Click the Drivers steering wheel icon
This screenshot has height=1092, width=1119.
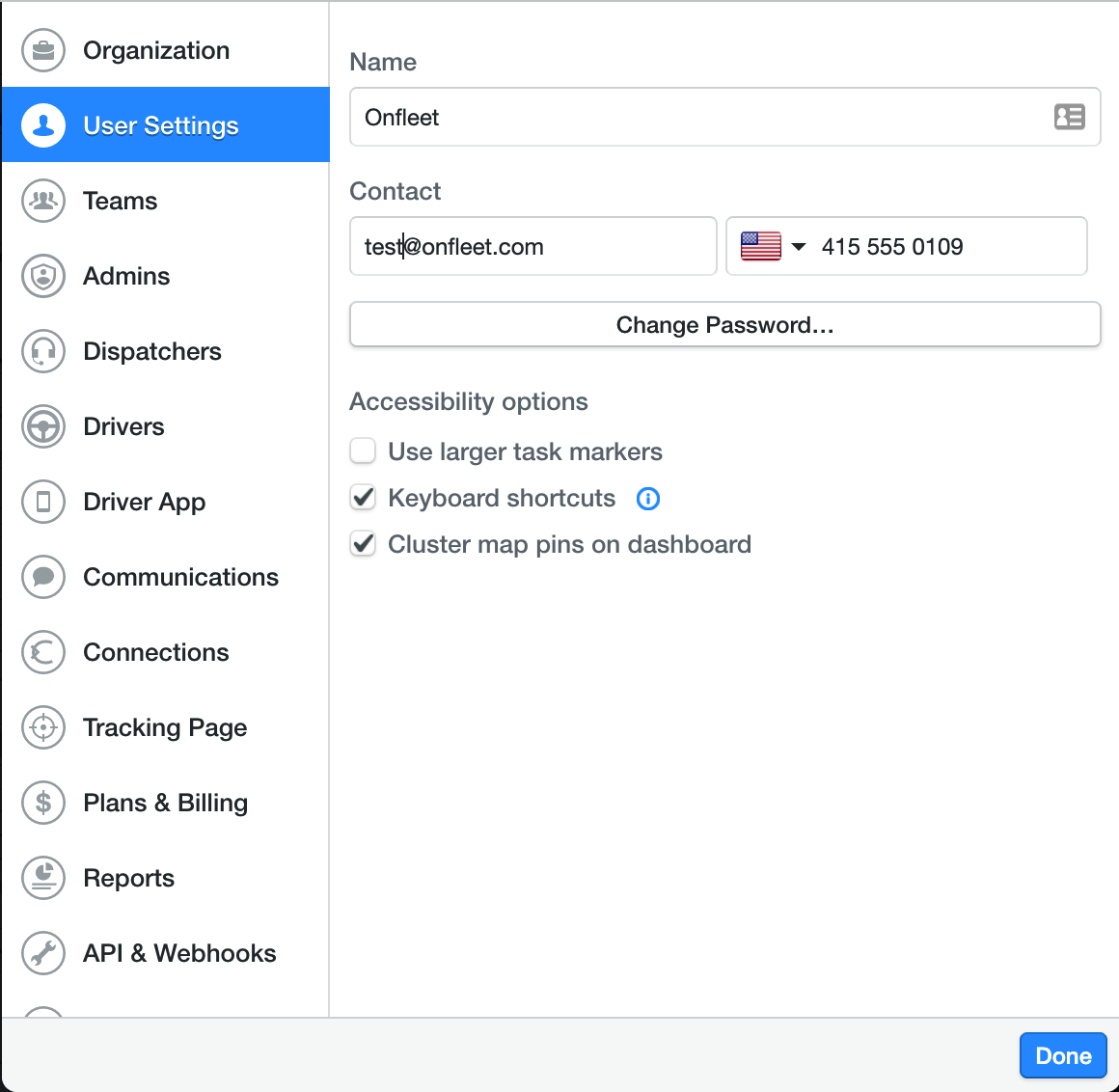pyautogui.click(x=43, y=426)
